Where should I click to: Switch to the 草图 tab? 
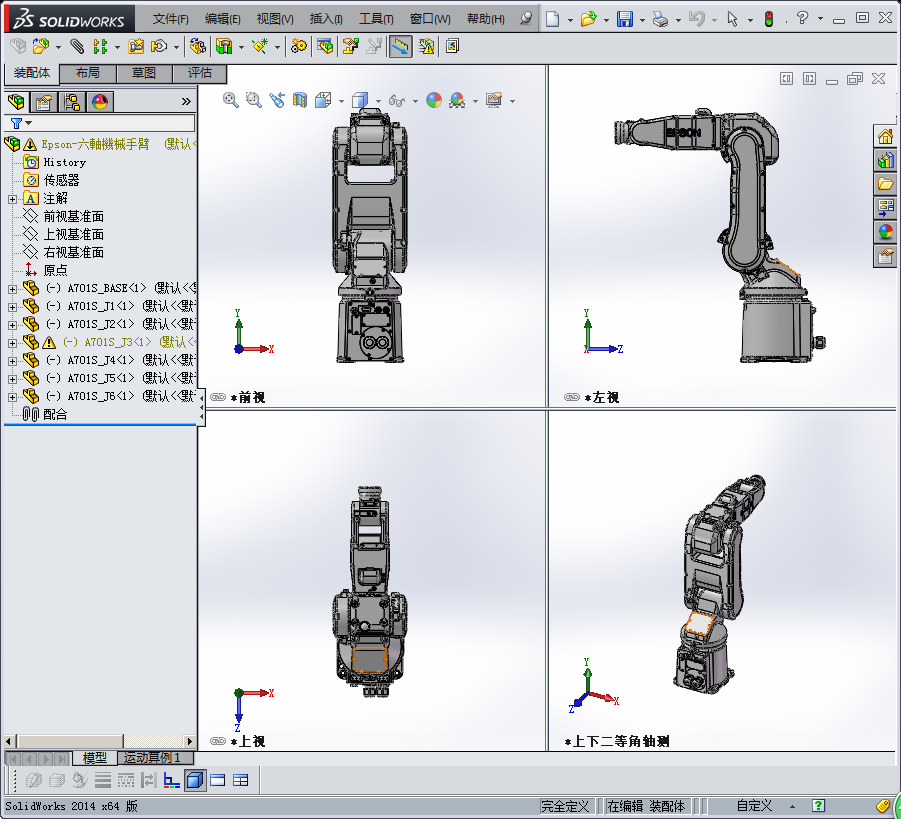click(x=144, y=73)
